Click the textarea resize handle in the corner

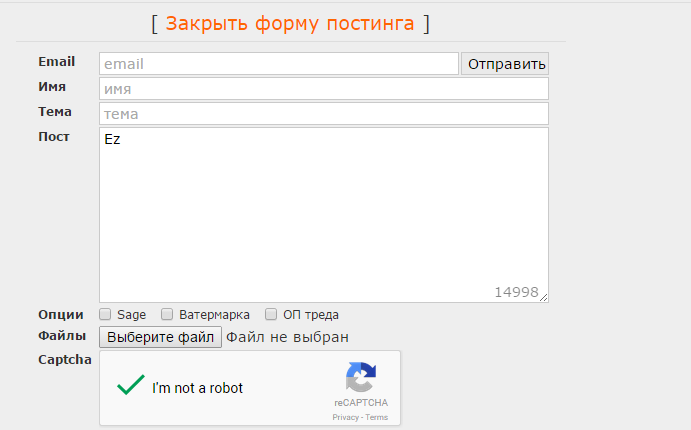tap(544, 298)
